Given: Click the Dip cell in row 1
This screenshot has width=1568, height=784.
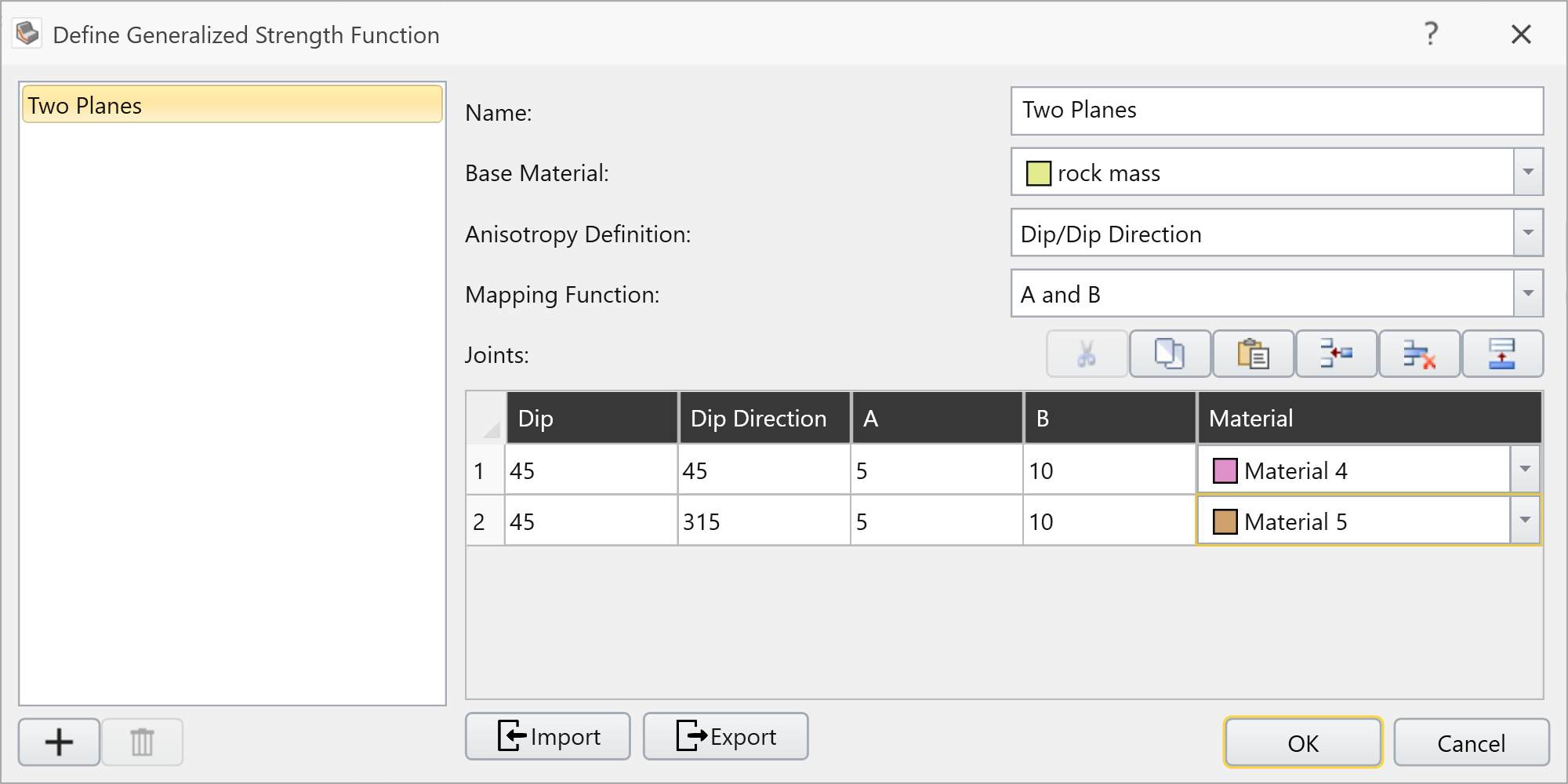Looking at the screenshot, I should tap(591, 470).
